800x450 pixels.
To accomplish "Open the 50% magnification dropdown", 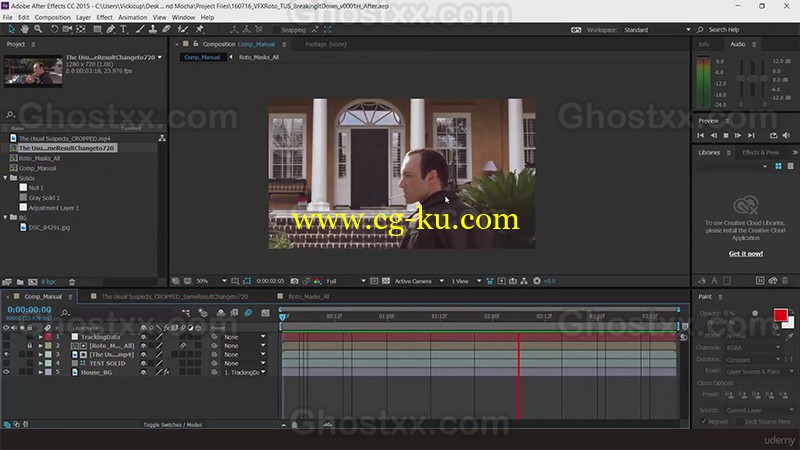I will (x=211, y=281).
